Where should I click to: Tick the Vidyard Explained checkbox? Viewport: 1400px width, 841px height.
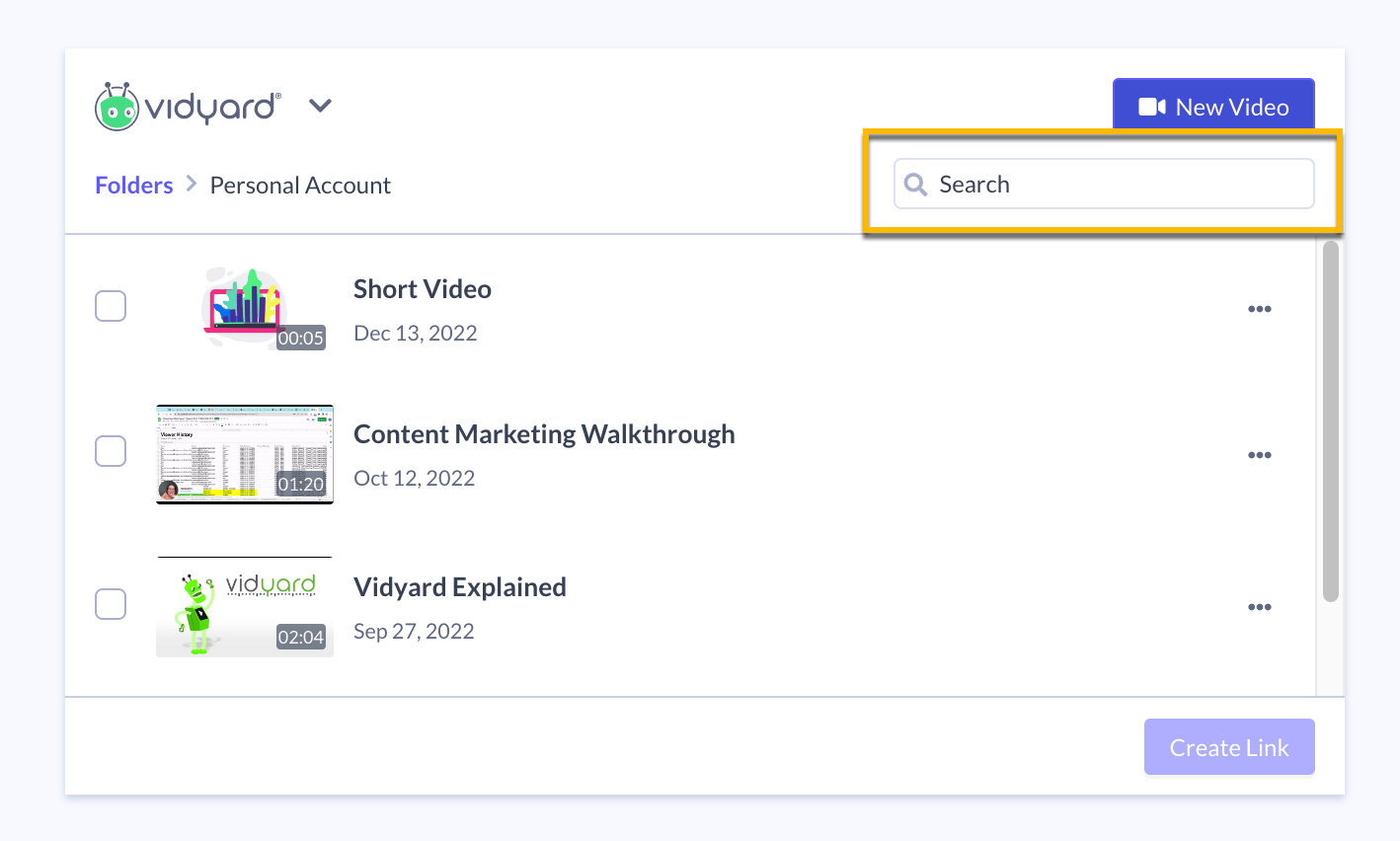pos(111,603)
